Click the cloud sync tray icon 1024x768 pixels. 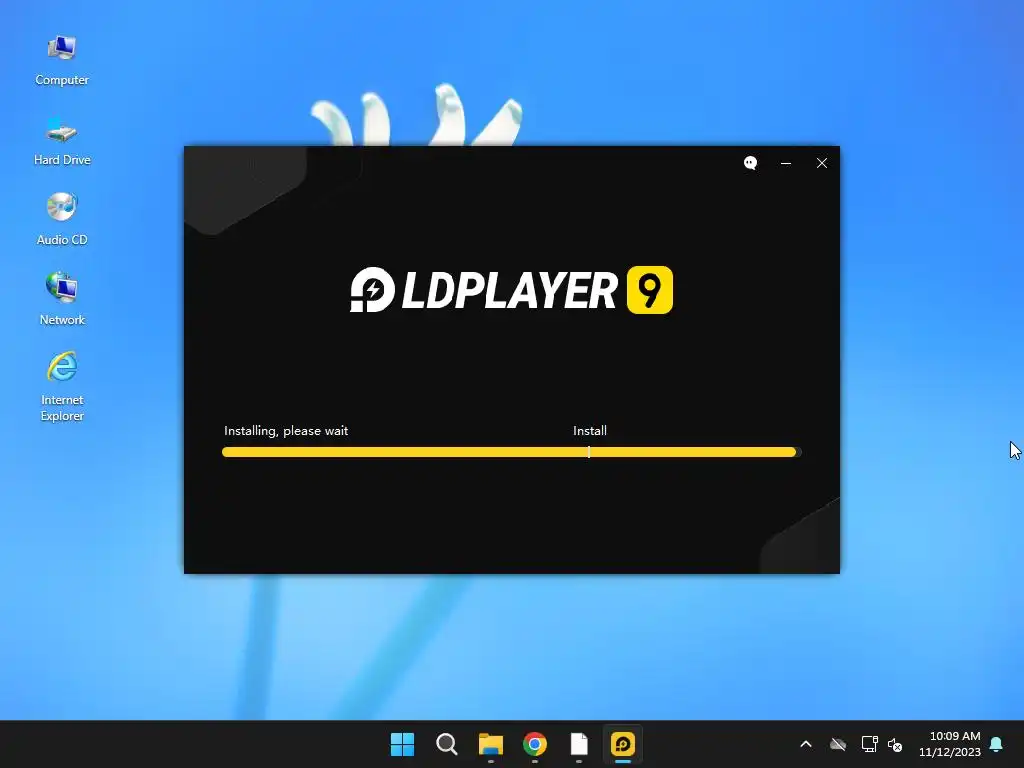coord(838,744)
